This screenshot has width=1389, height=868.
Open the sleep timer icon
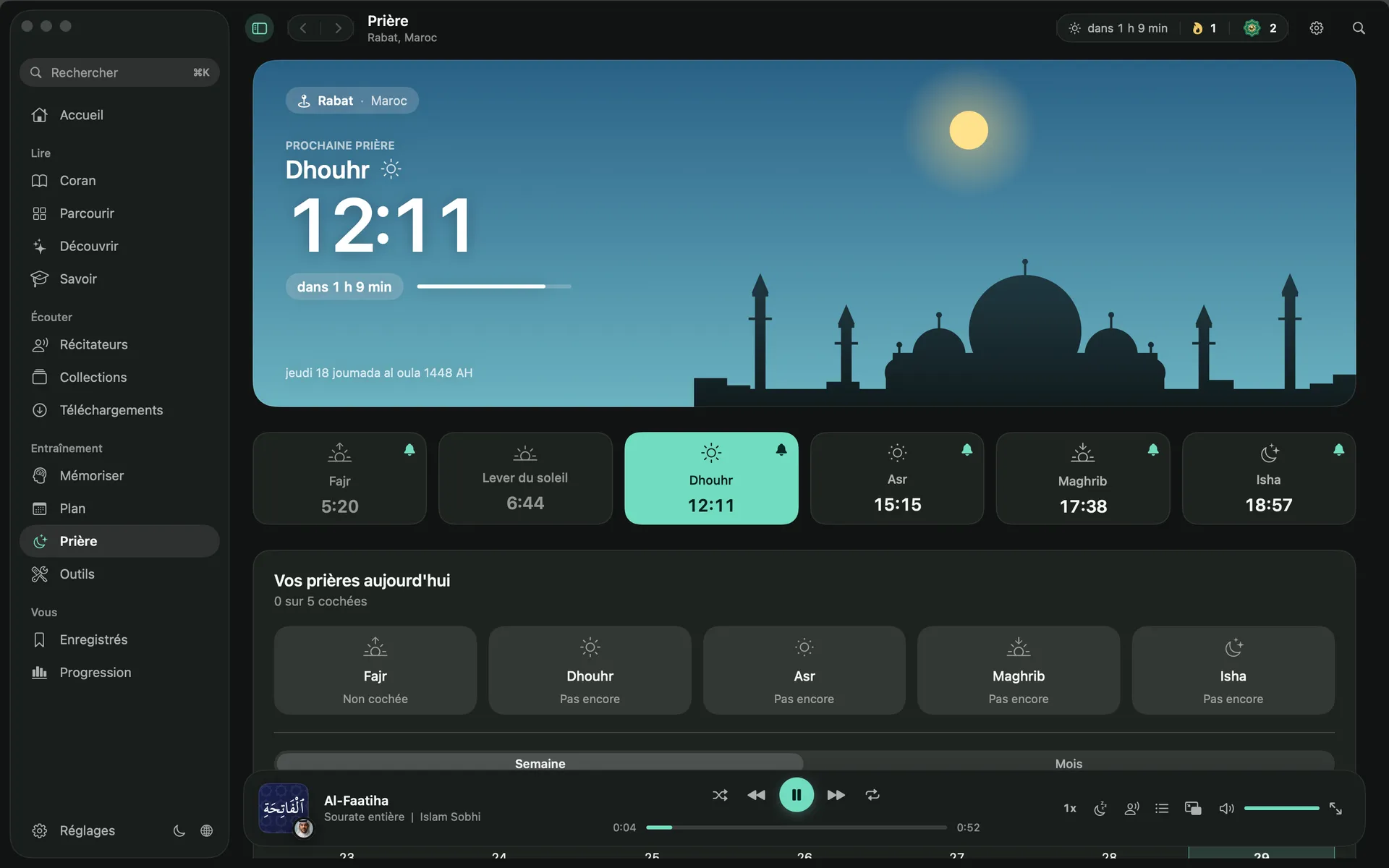point(1100,808)
